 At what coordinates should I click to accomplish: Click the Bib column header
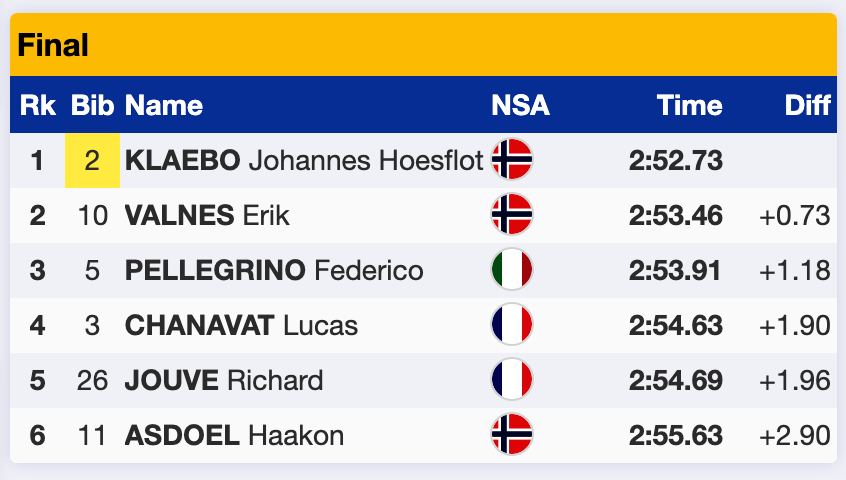point(92,105)
